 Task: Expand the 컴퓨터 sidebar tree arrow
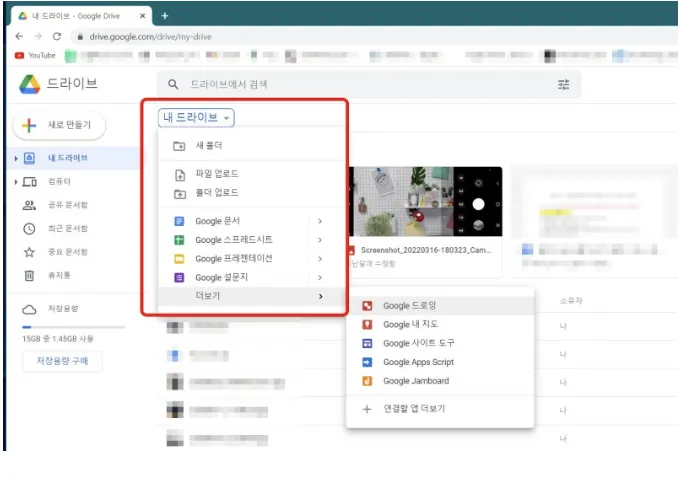16,182
